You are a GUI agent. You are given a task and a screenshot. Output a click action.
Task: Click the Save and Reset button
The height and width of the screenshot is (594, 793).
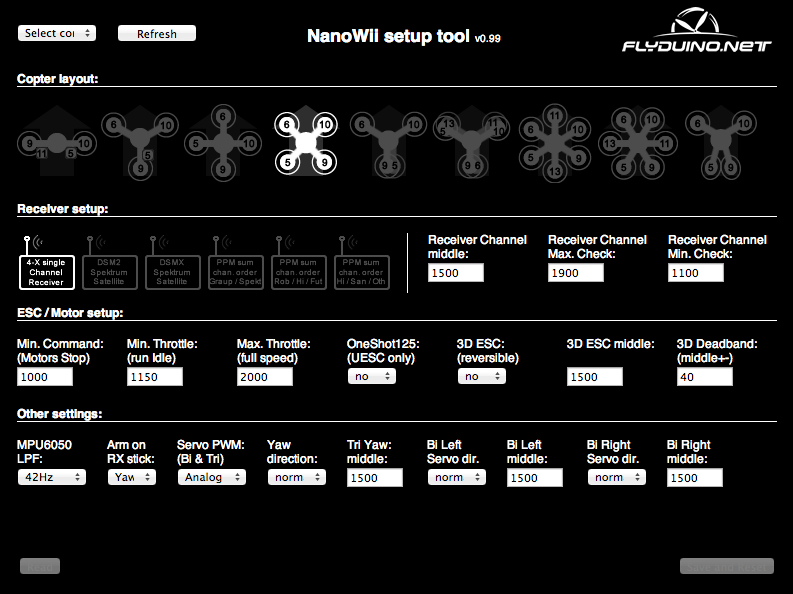pos(727,567)
